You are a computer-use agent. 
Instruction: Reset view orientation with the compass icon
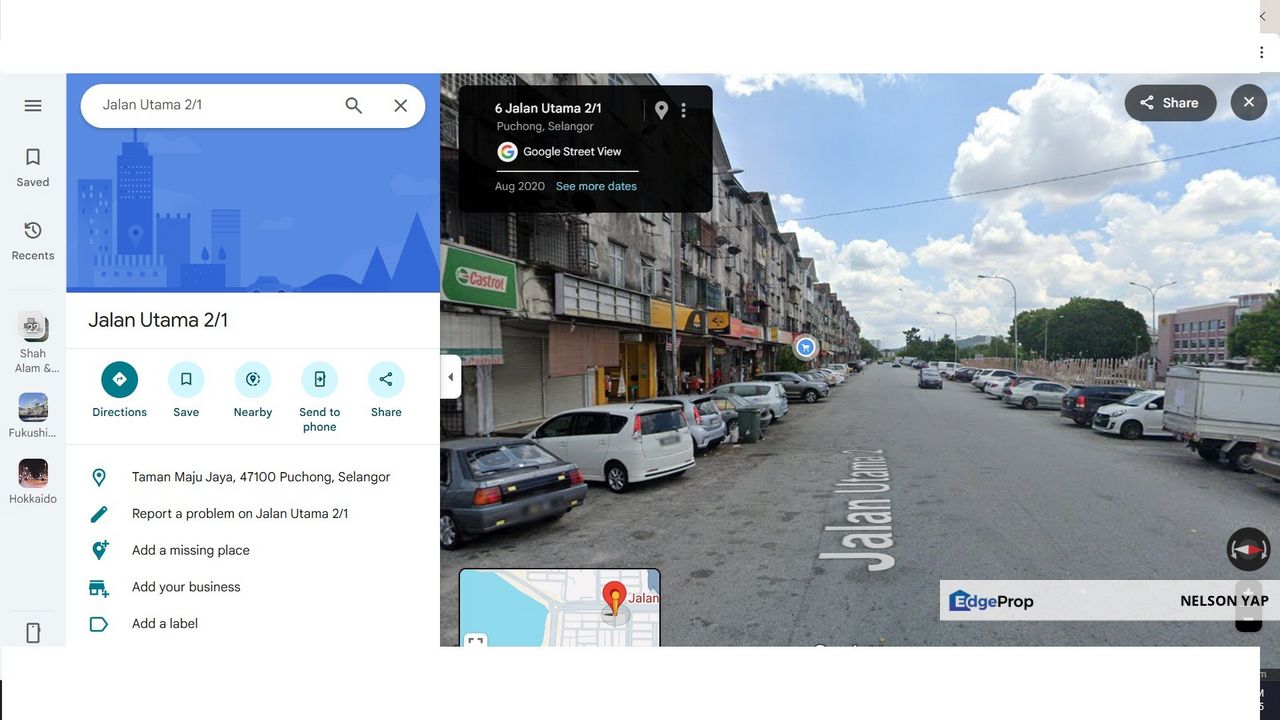(1247, 549)
